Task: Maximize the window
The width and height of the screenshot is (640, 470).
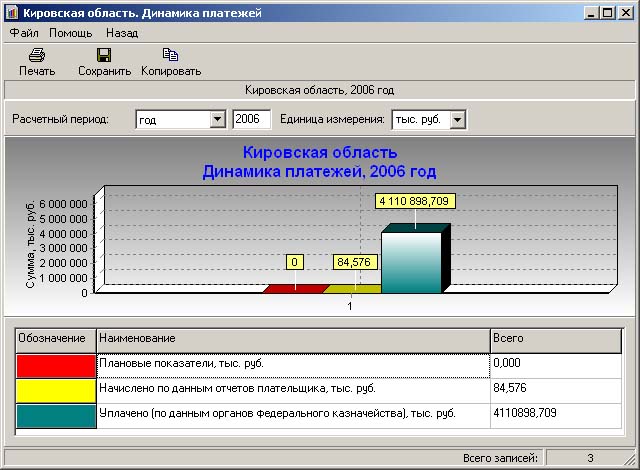Action: (x=608, y=13)
